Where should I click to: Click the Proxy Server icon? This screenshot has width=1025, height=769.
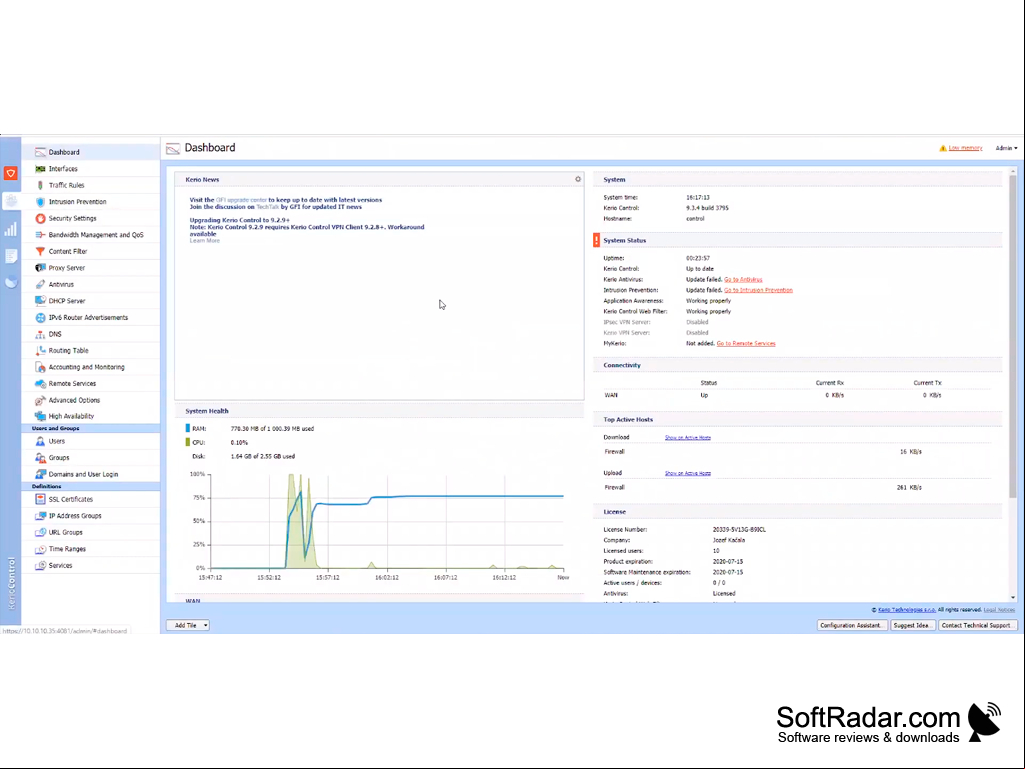(x=40, y=267)
